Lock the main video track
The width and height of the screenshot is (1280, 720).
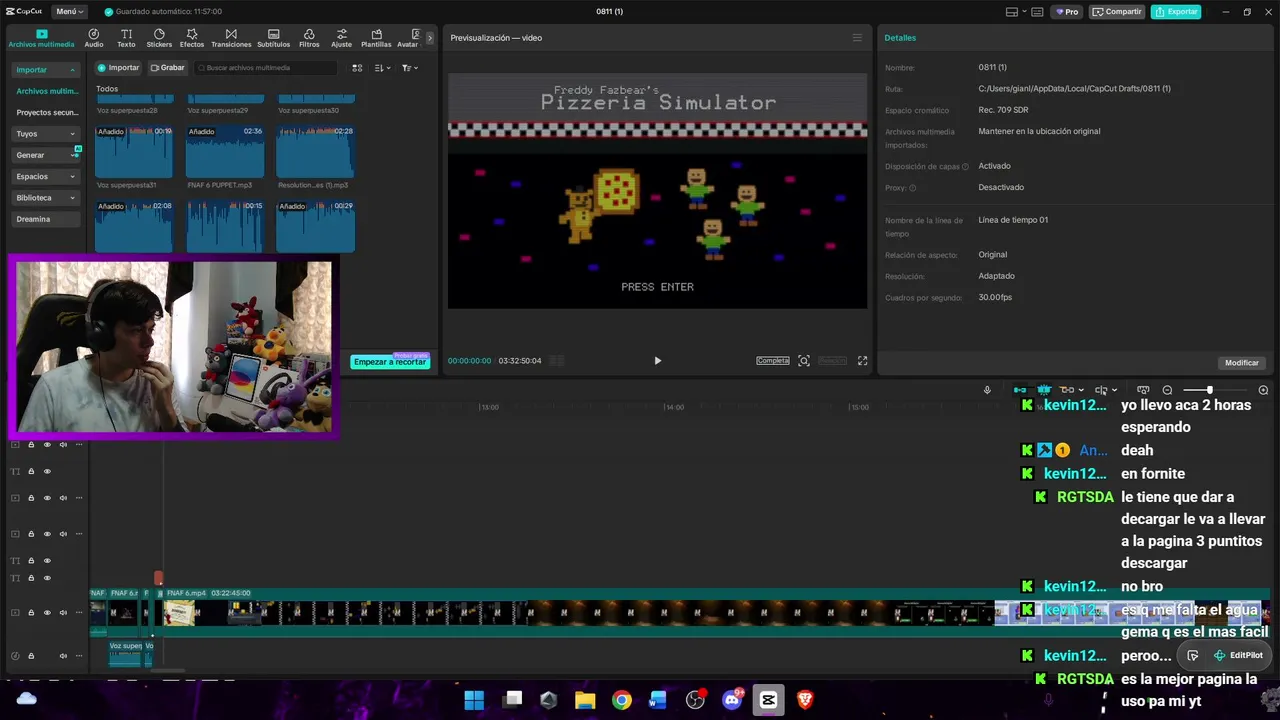point(31,613)
